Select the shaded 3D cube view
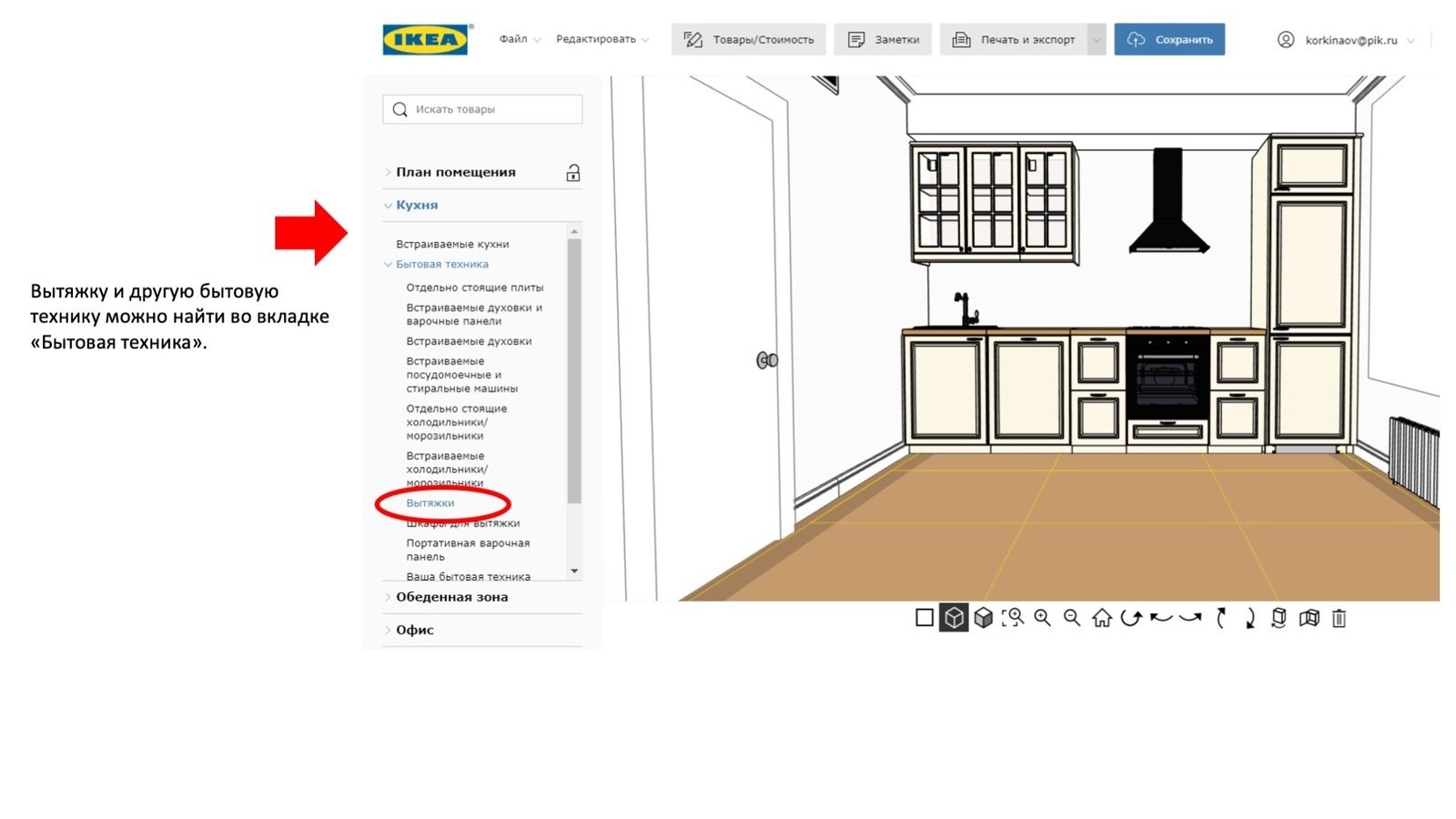The width and height of the screenshot is (1456, 819). [x=984, y=618]
